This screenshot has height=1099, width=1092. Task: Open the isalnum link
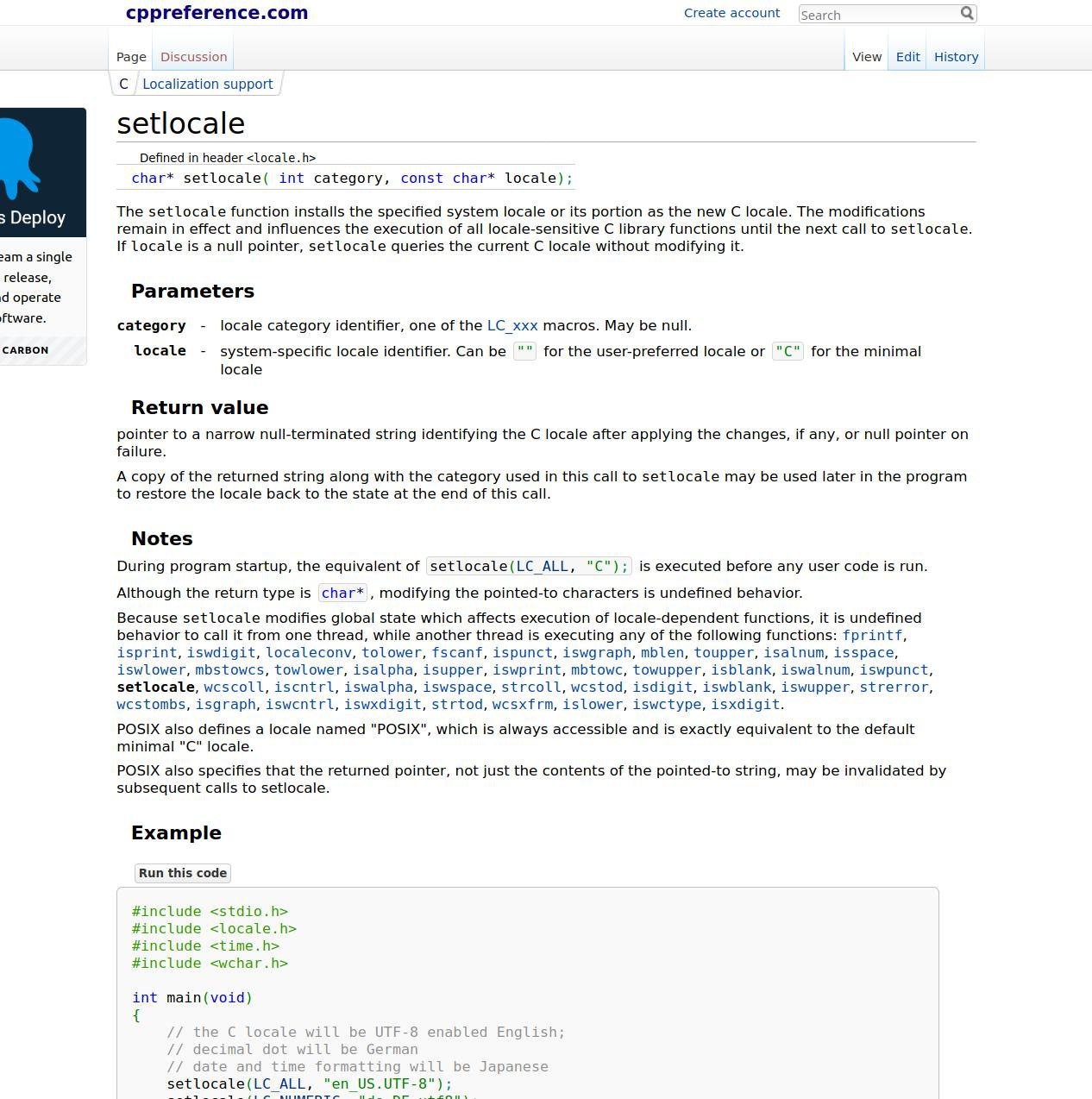point(794,653)
